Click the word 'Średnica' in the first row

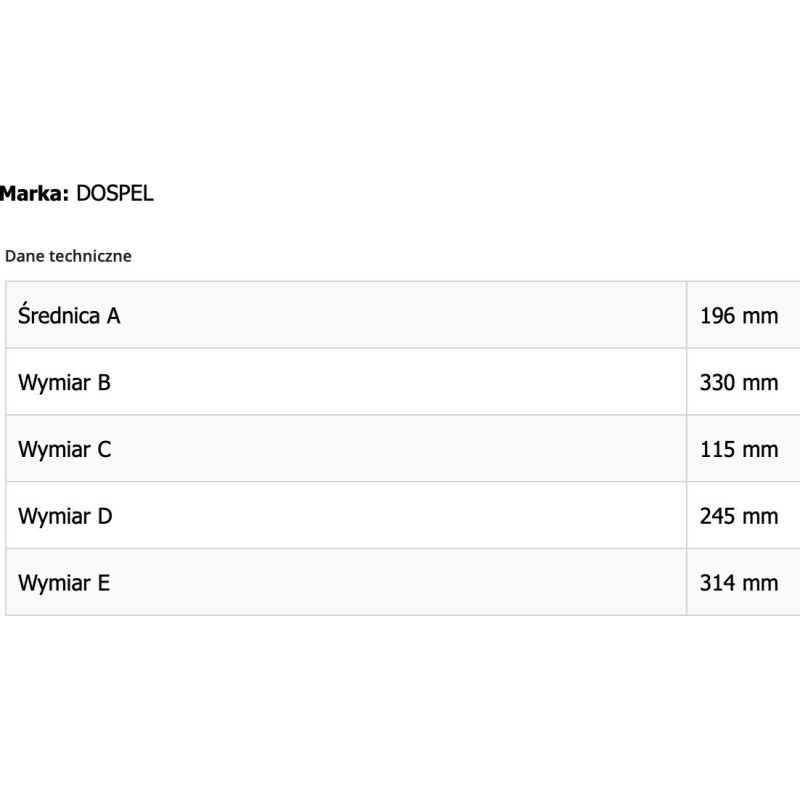(x=59, y=316)
